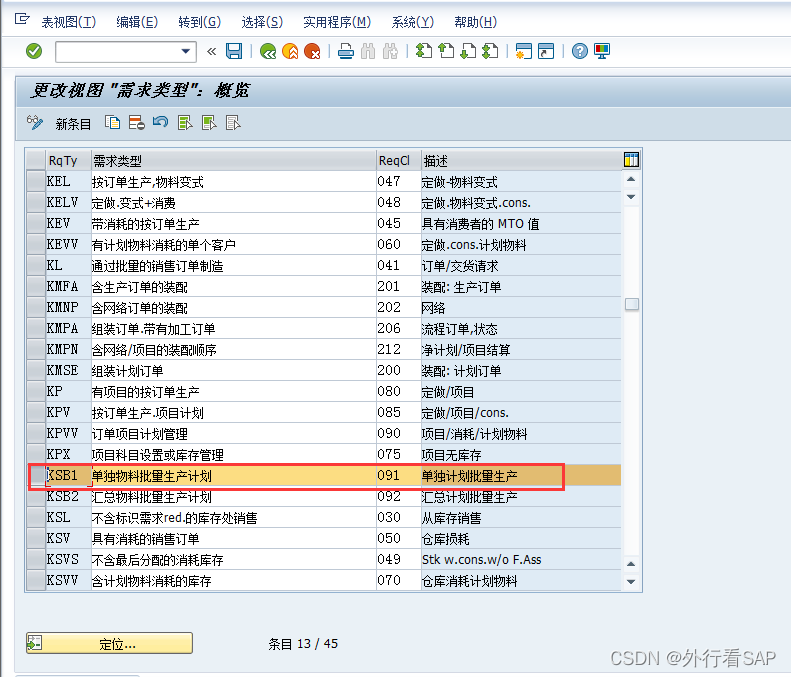This screenshot has height=677, width=791.
Task: Open the 编辑(E) menu
Action: pyautogui.click(x=137, y=22)
